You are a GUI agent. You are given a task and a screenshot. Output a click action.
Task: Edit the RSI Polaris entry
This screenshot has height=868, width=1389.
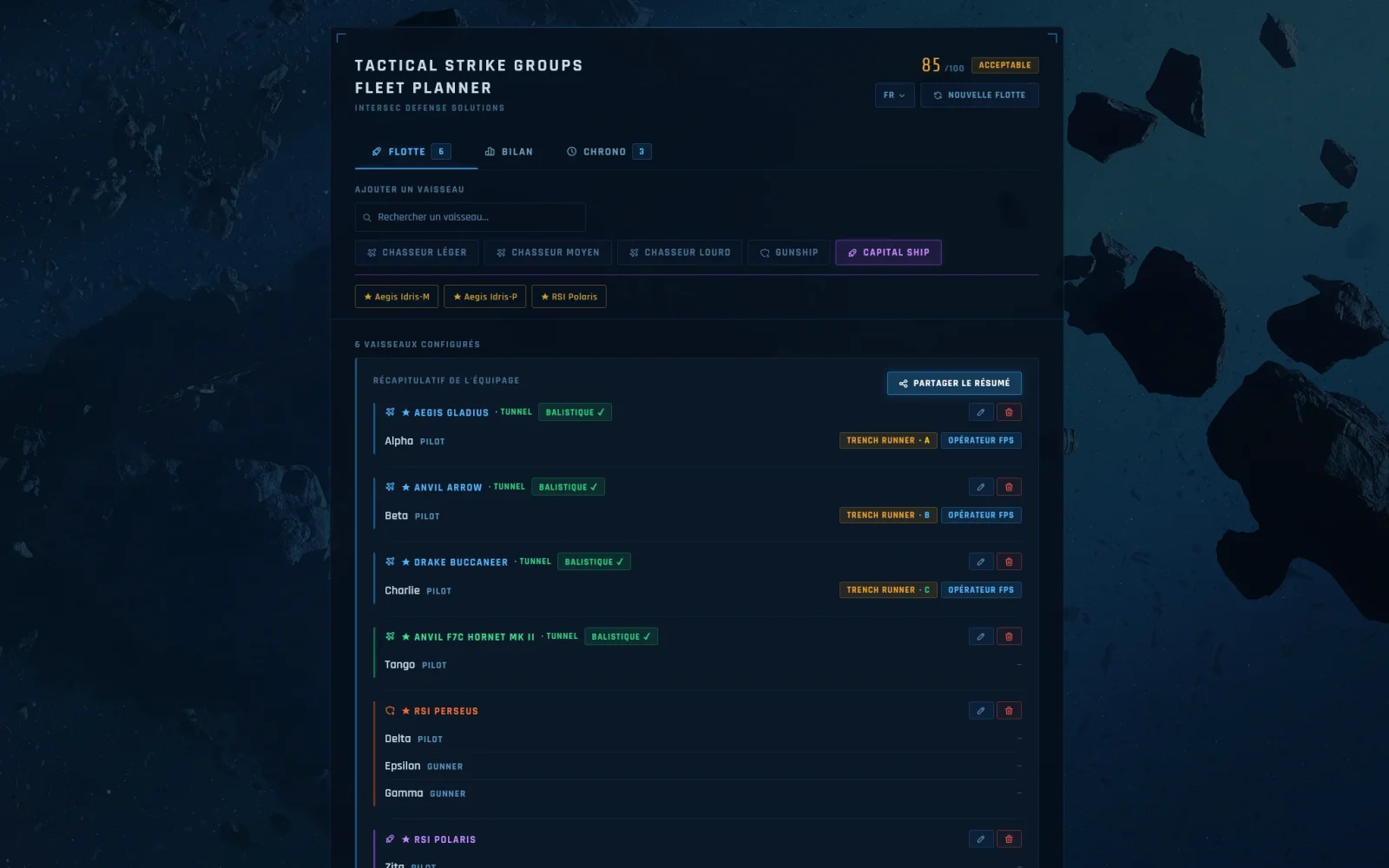[981, 838]
